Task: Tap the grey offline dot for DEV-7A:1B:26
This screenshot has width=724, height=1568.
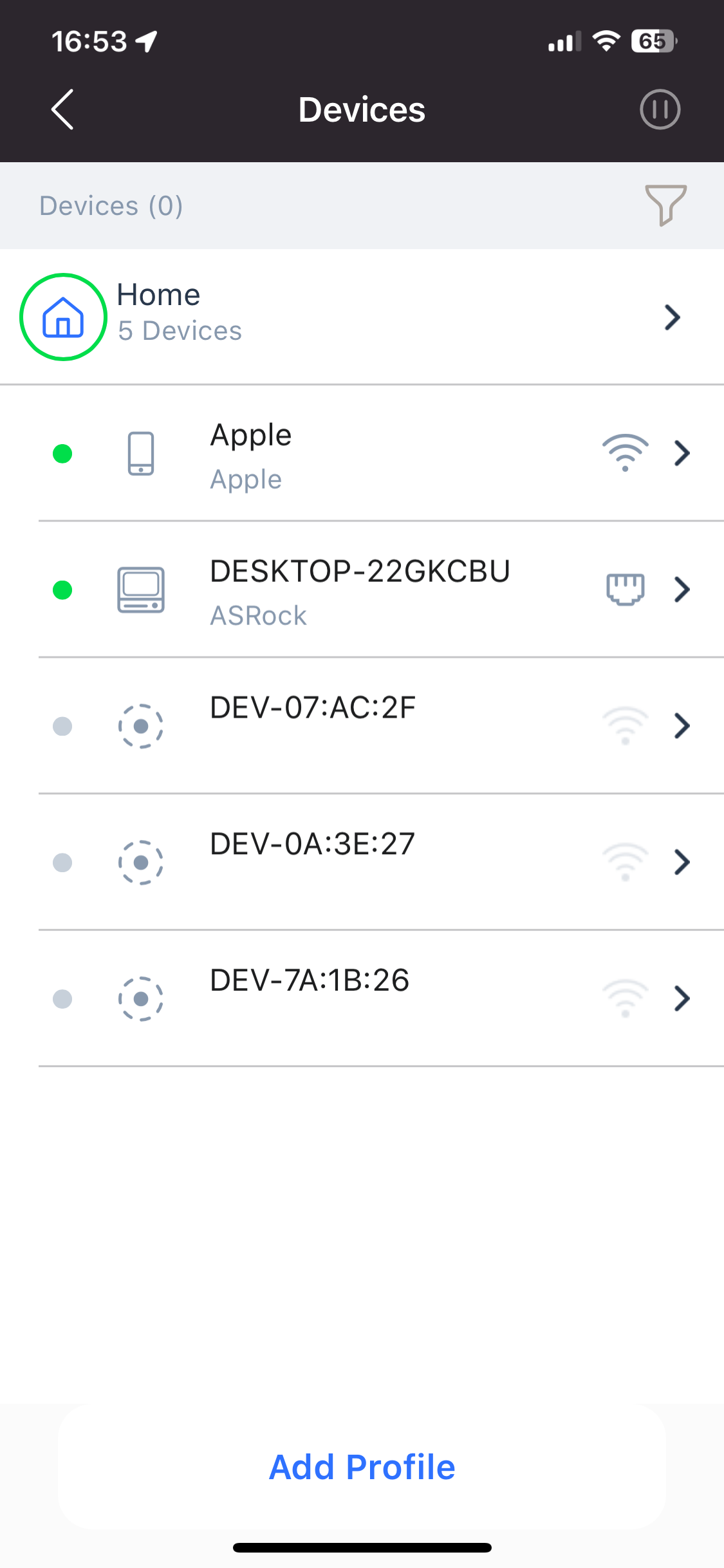Action: click(x=62, y=999)
